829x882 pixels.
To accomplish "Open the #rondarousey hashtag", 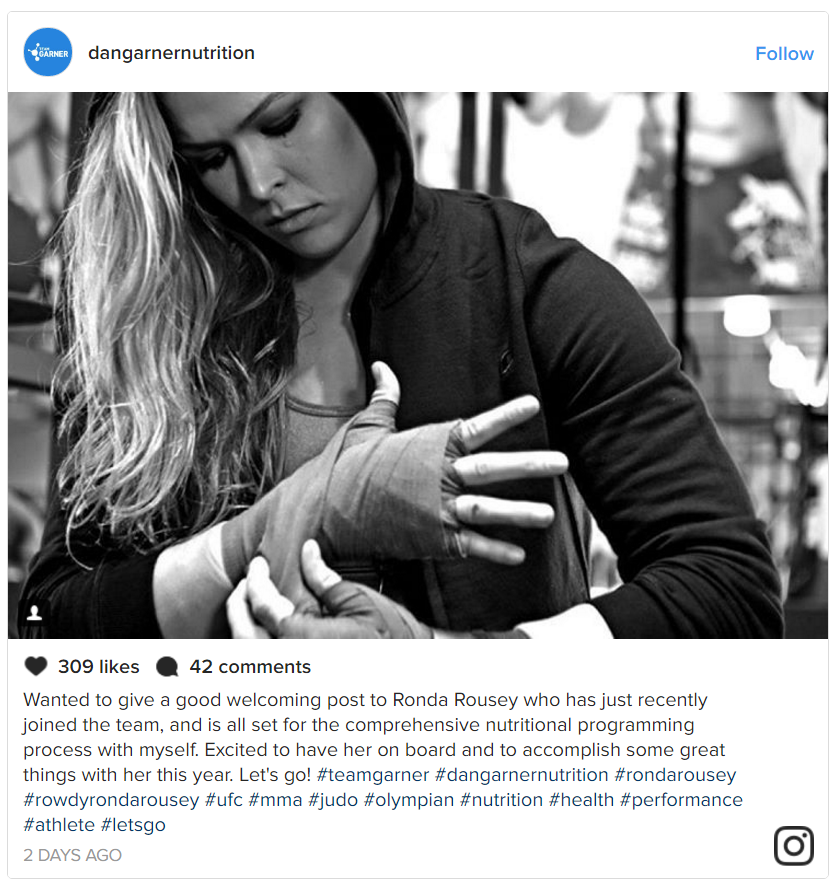I will (675, 775).
